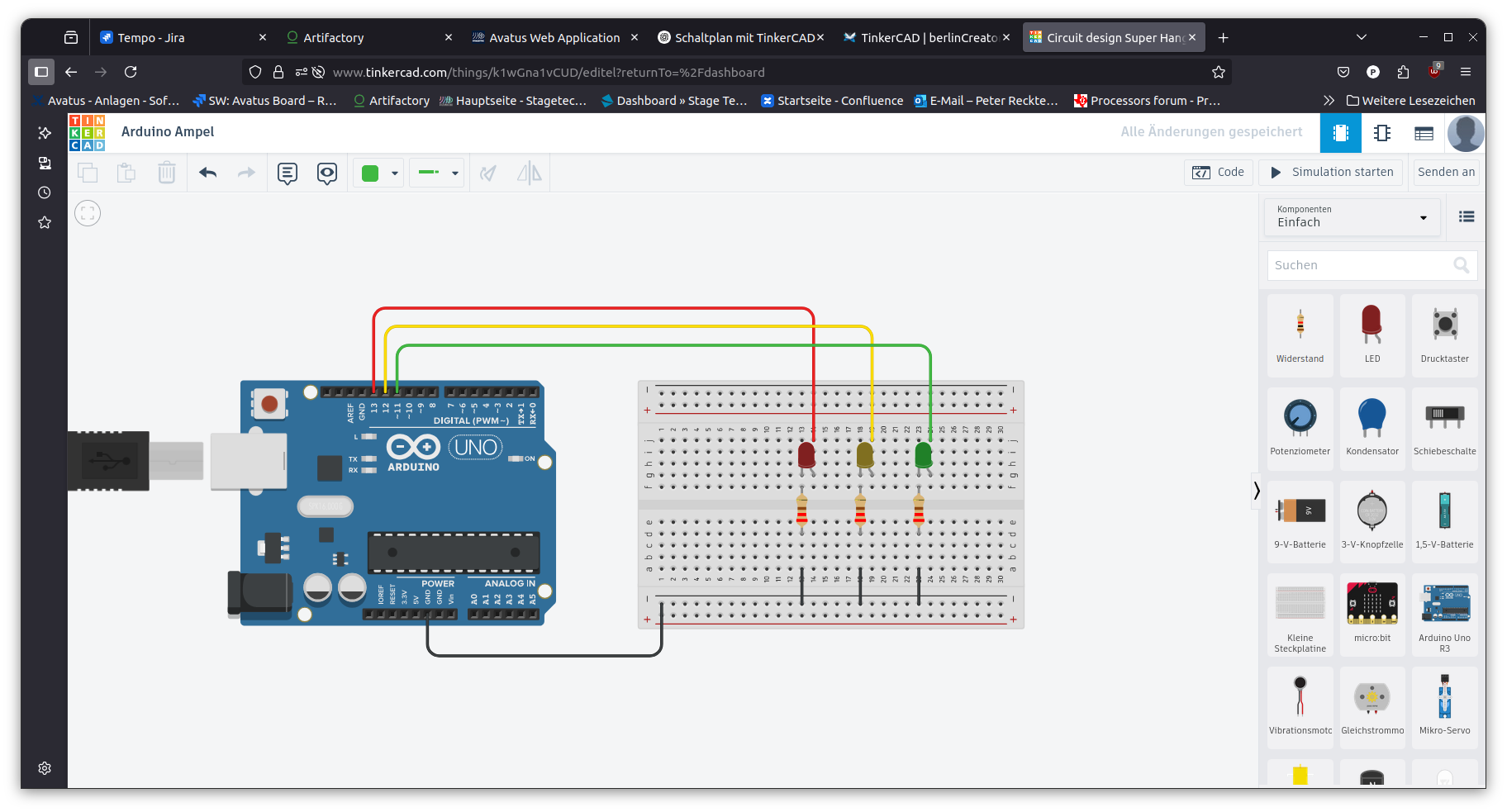Reload the current page
This screenshot has height=812, width=1507.
click(131, 72)
